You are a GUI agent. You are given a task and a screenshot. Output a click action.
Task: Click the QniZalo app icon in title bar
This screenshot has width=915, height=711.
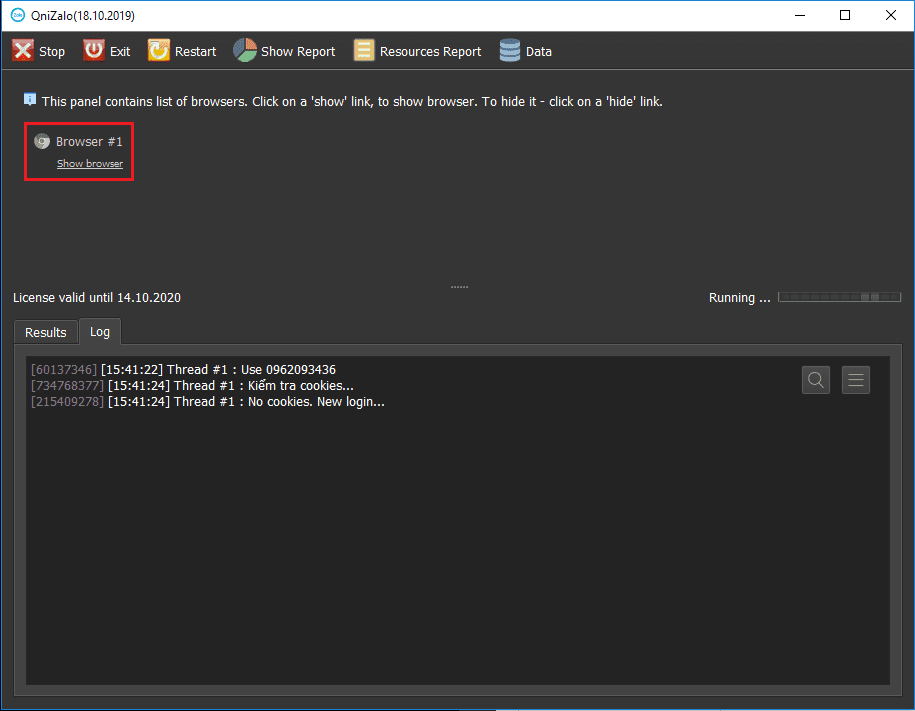click(17, 16)
